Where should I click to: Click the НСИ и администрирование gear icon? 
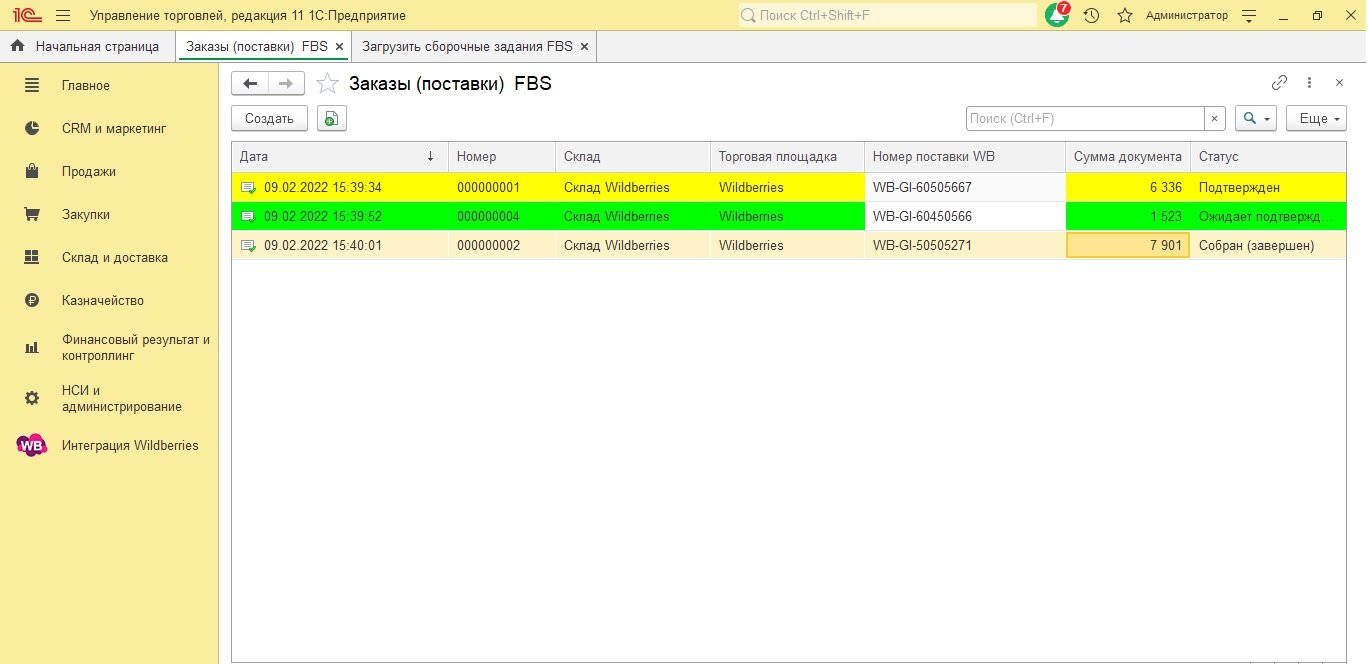tap(32, 399)
